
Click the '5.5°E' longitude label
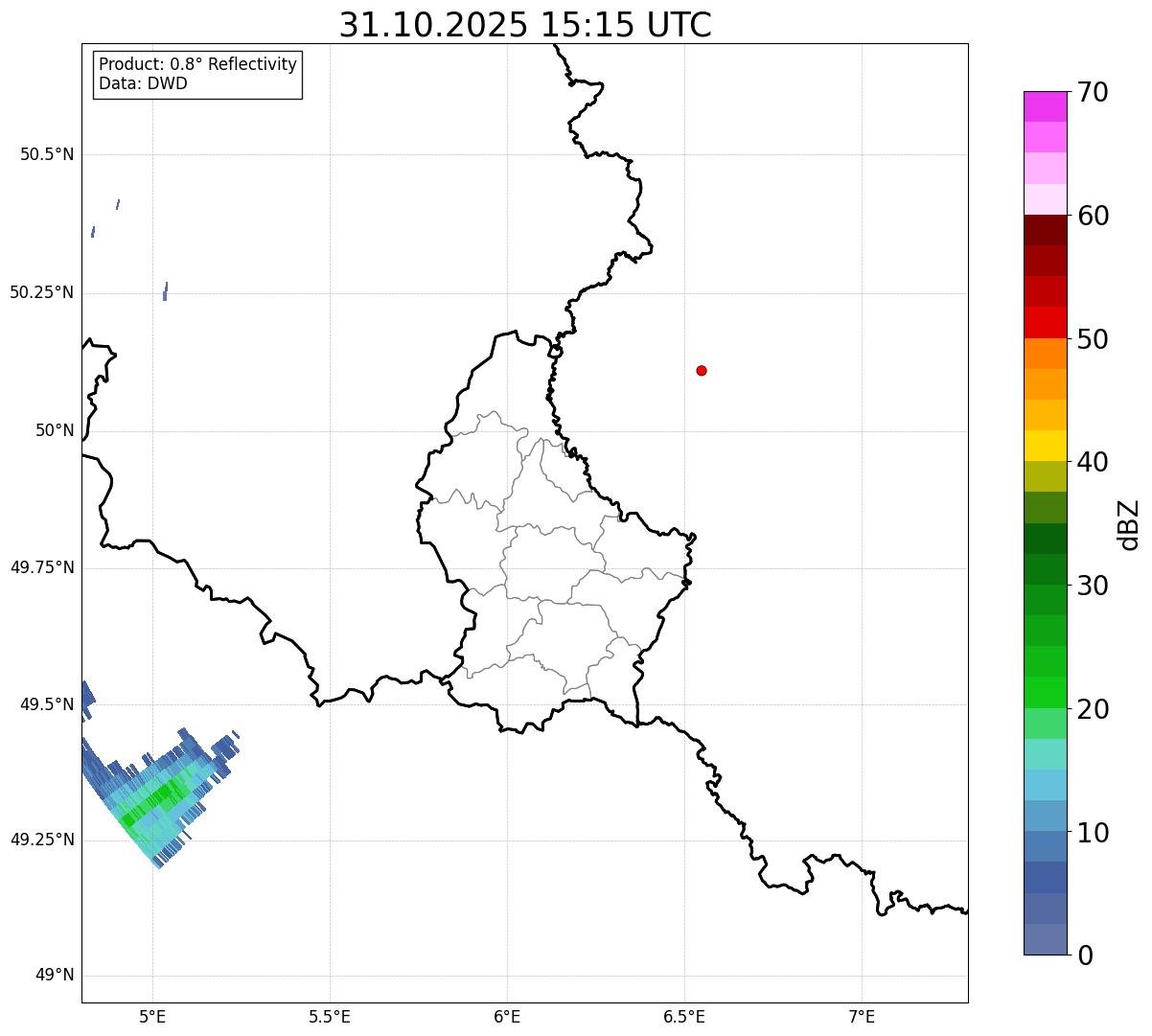click(330, 1016)
